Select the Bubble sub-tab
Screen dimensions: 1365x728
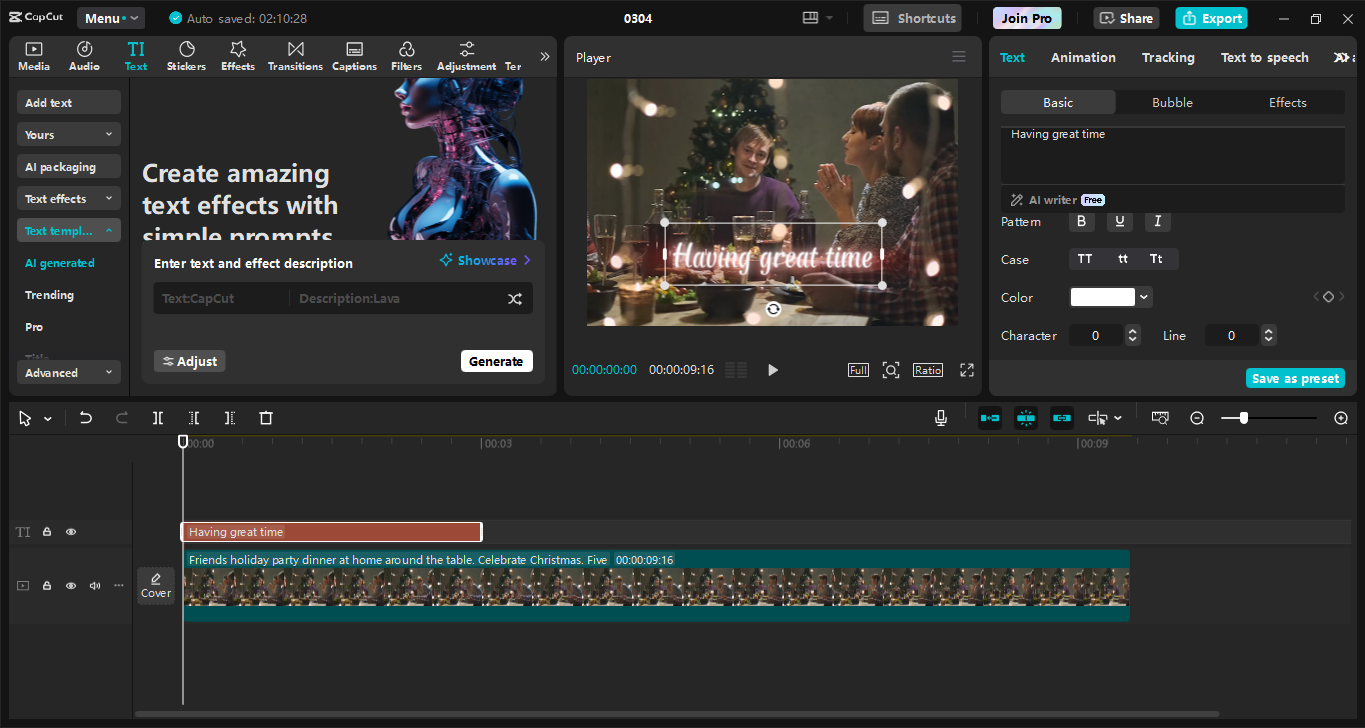1172,102
